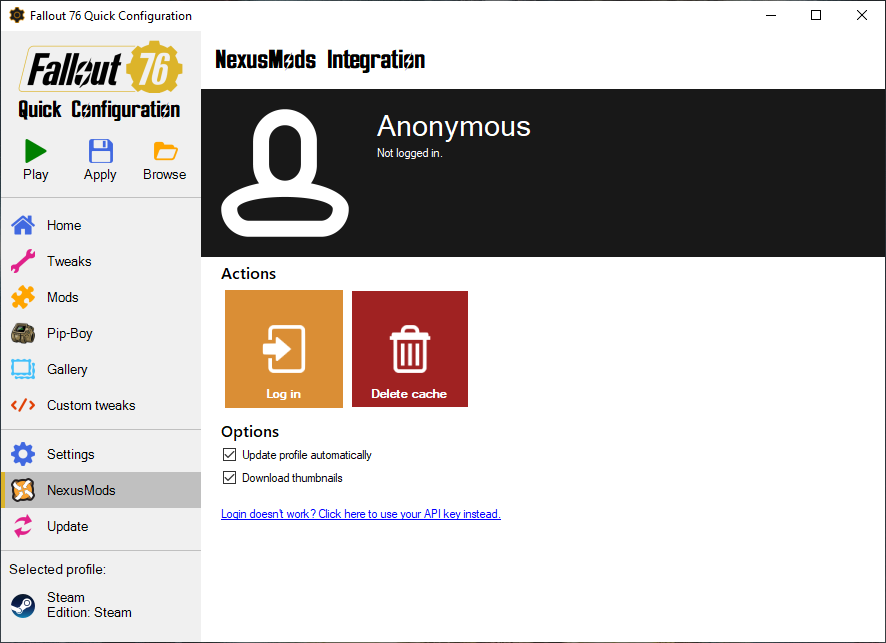This screenshot has height=643, width=886.
Task: Click the pink wrench Tweaks icon
Action: (x=23, y=262)
